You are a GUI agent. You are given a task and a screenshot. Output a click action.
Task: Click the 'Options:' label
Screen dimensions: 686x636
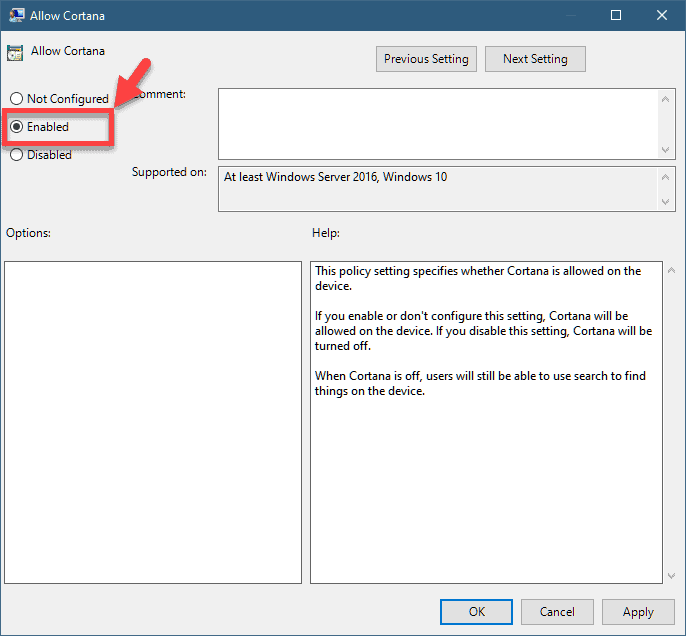(28, 233)
